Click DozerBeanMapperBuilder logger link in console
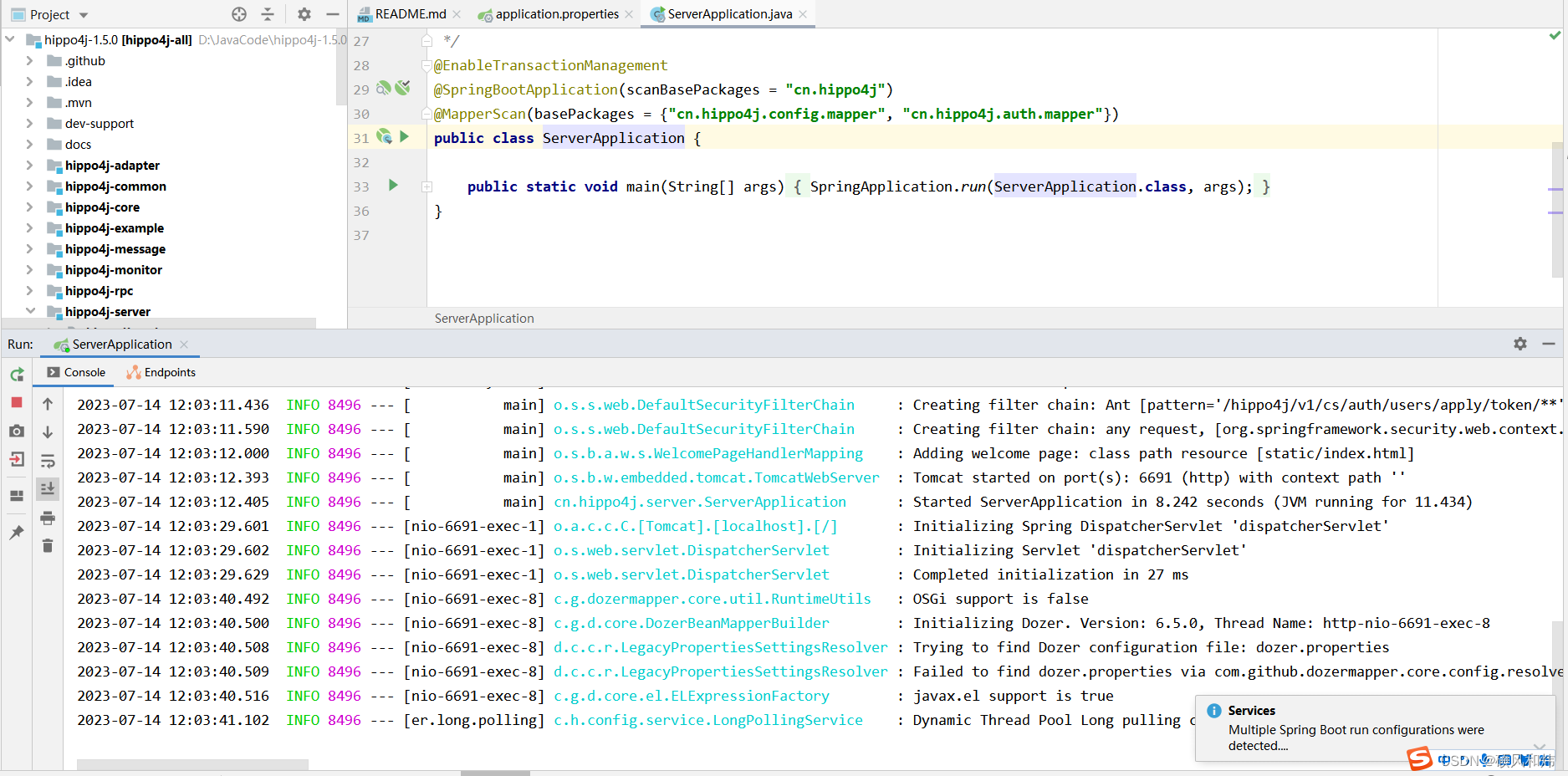 (692, 623)
